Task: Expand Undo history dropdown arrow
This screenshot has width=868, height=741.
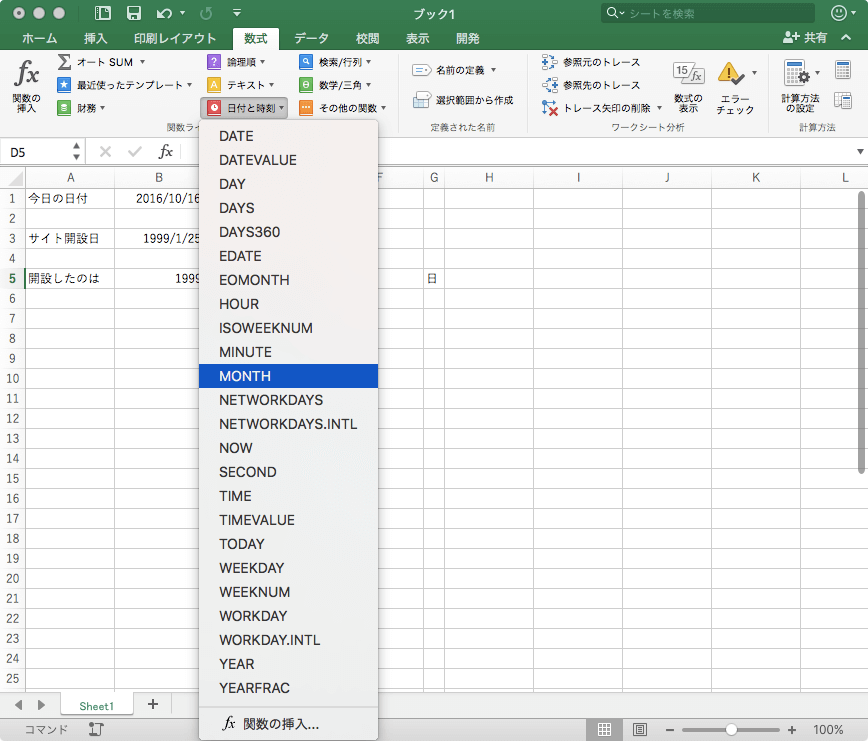Action: click(x=182, y=13)
